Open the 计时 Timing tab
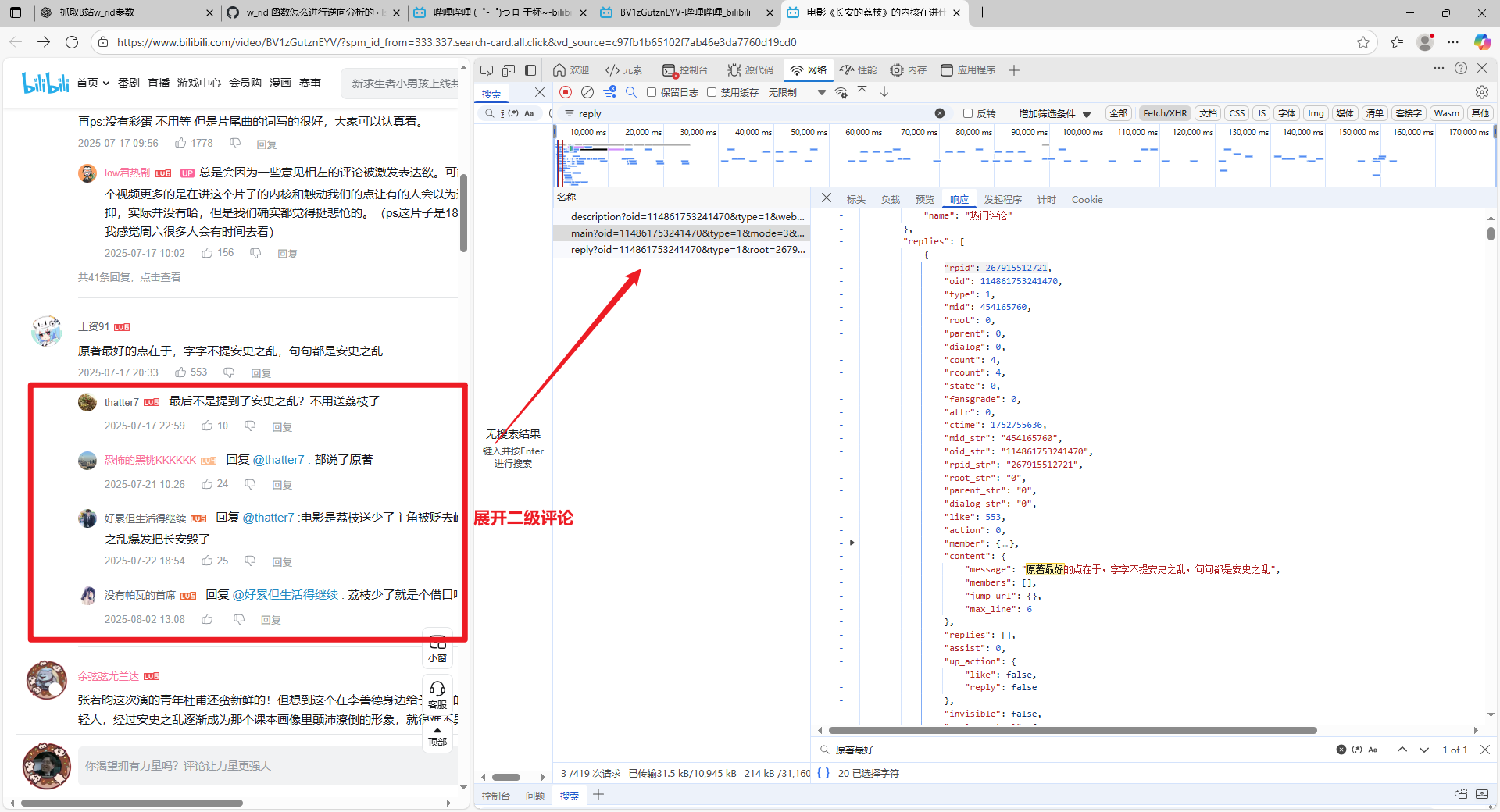 point(1047,199)
